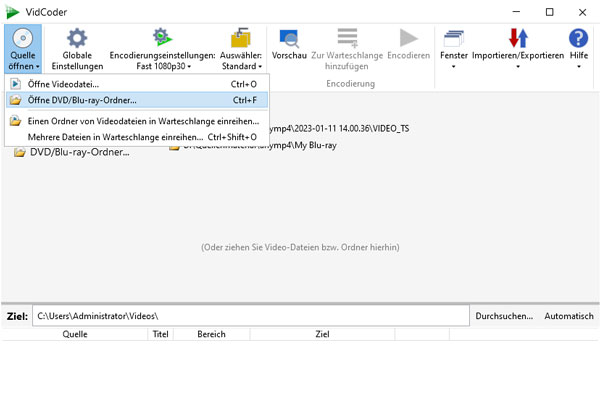
Task: Click folder icon beside Öffne DVD/Blu-ray-Ordner
Action: pos(15,100)
